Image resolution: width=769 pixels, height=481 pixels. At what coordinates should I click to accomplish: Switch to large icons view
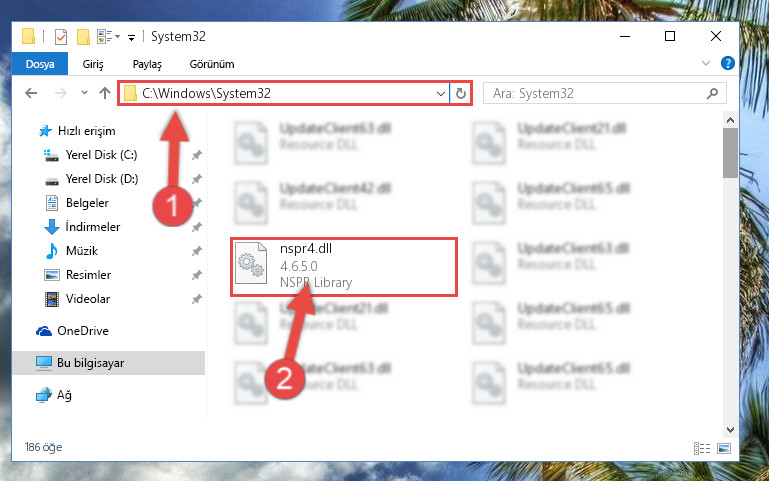click(724, 448)
